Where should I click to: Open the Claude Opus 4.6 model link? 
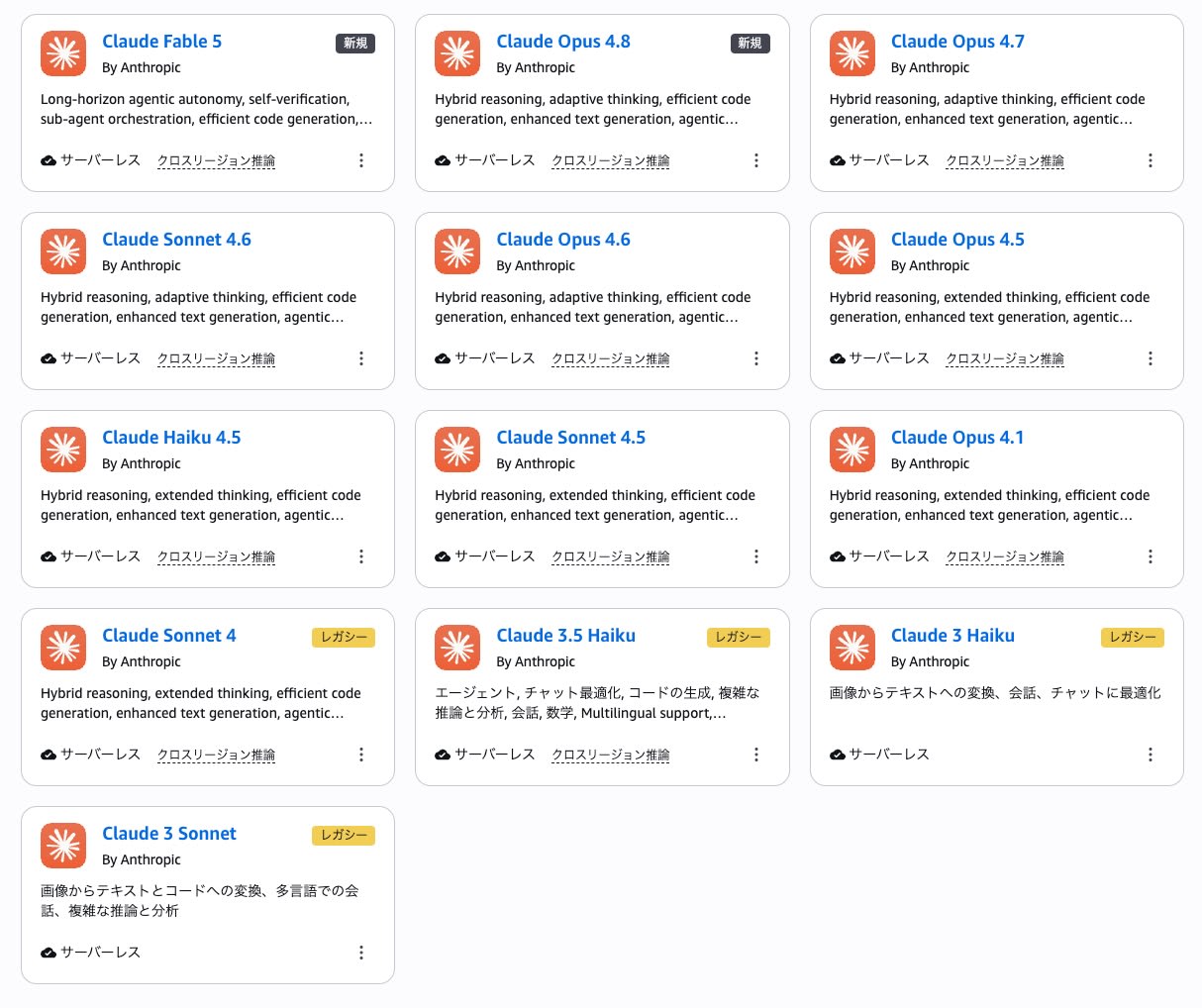[563, 240]
